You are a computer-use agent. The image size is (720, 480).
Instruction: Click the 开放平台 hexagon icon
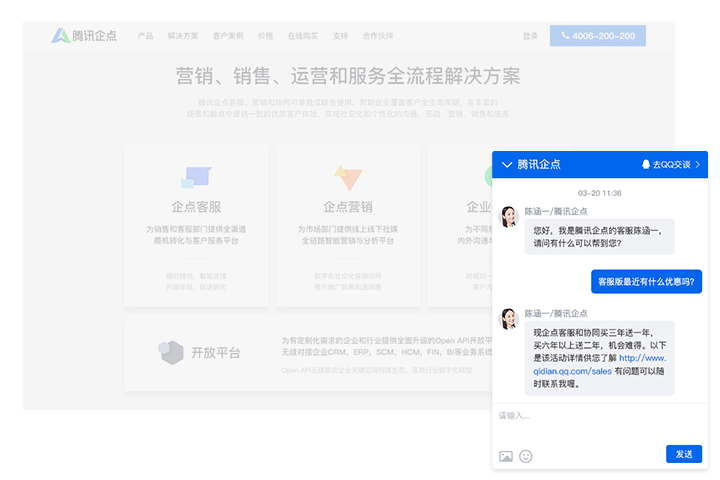coord(171,352)
